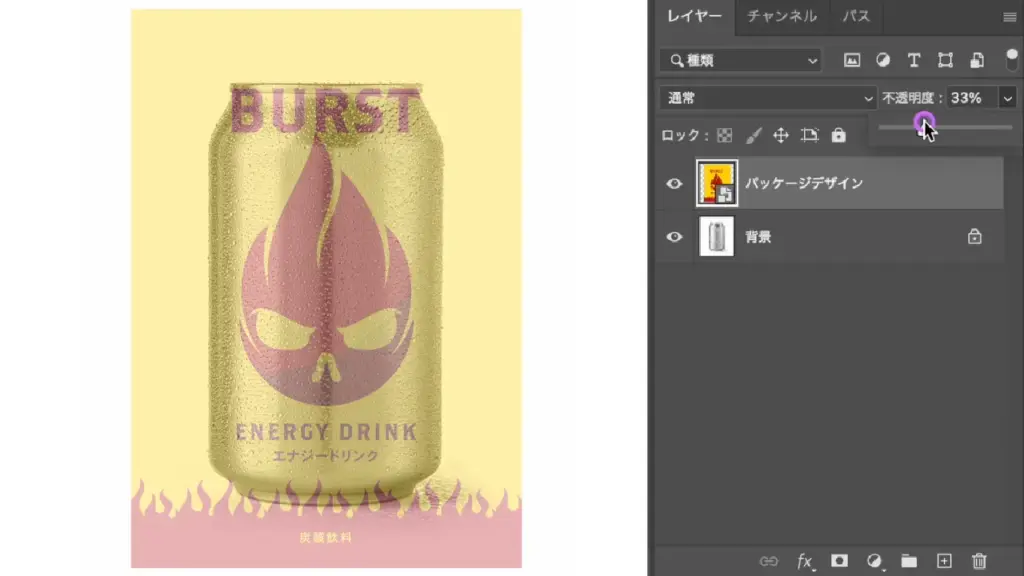
Task: Click the pixel layer filter icon
Action: 852,60
